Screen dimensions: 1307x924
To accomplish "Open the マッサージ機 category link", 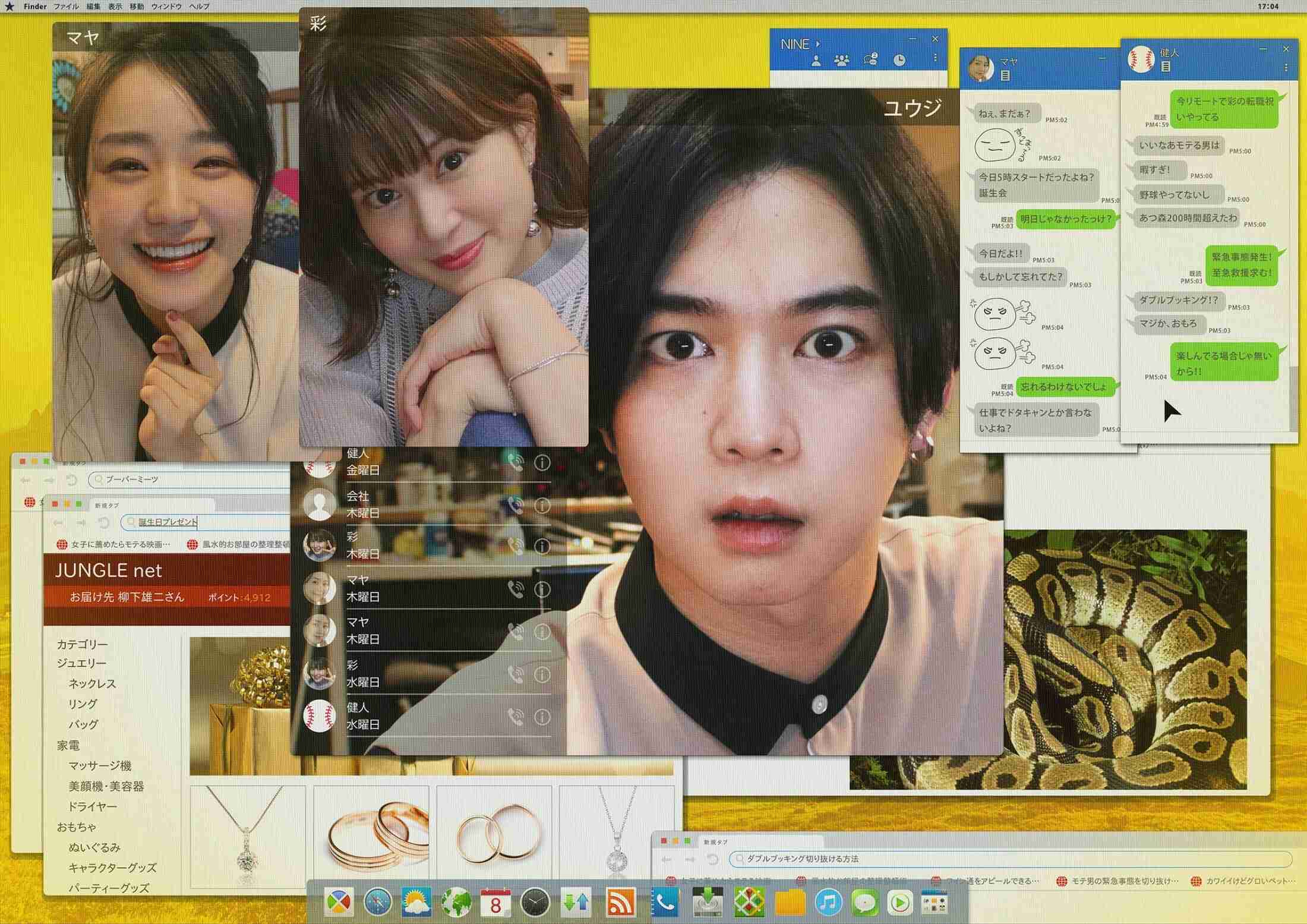I will tap(100, 766).
